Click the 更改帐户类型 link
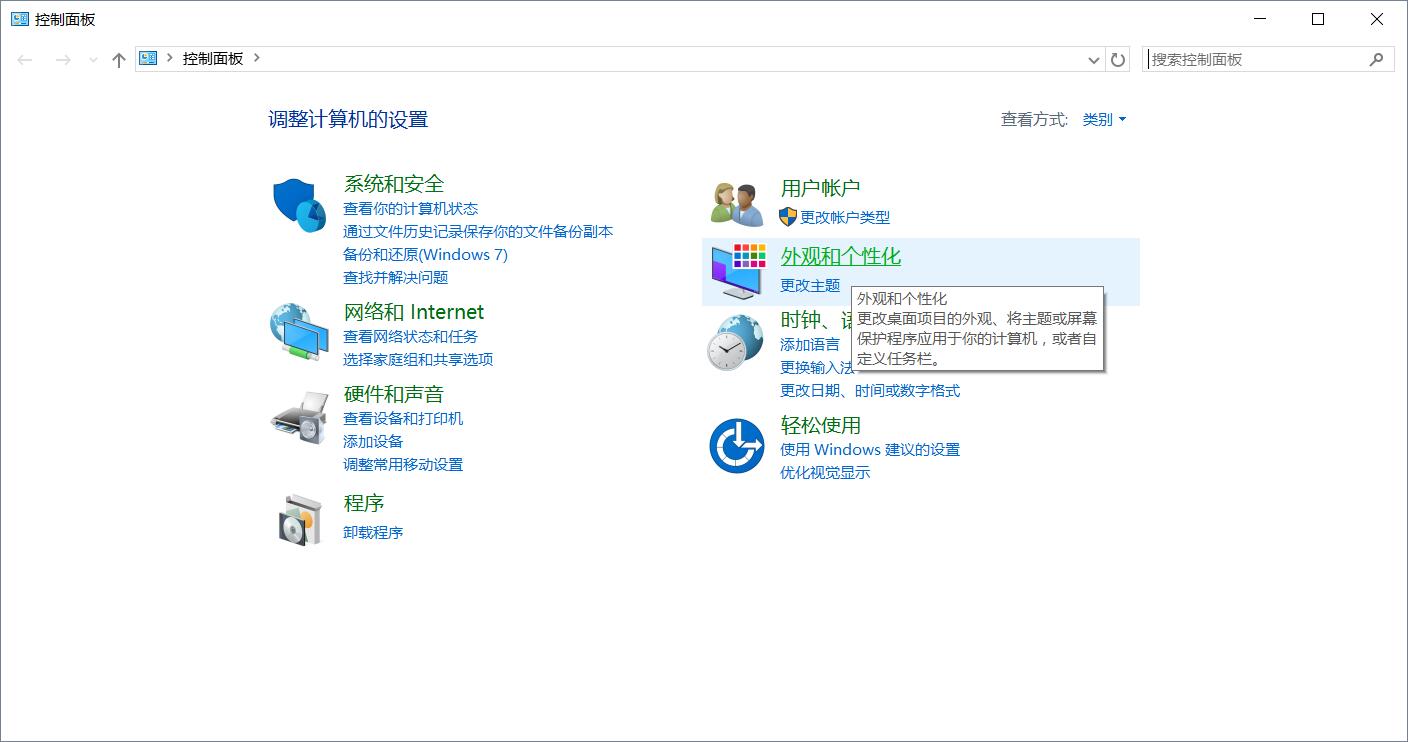Image resolution: width=1408 pixels, height=742 pixels. tap(845, 217)
